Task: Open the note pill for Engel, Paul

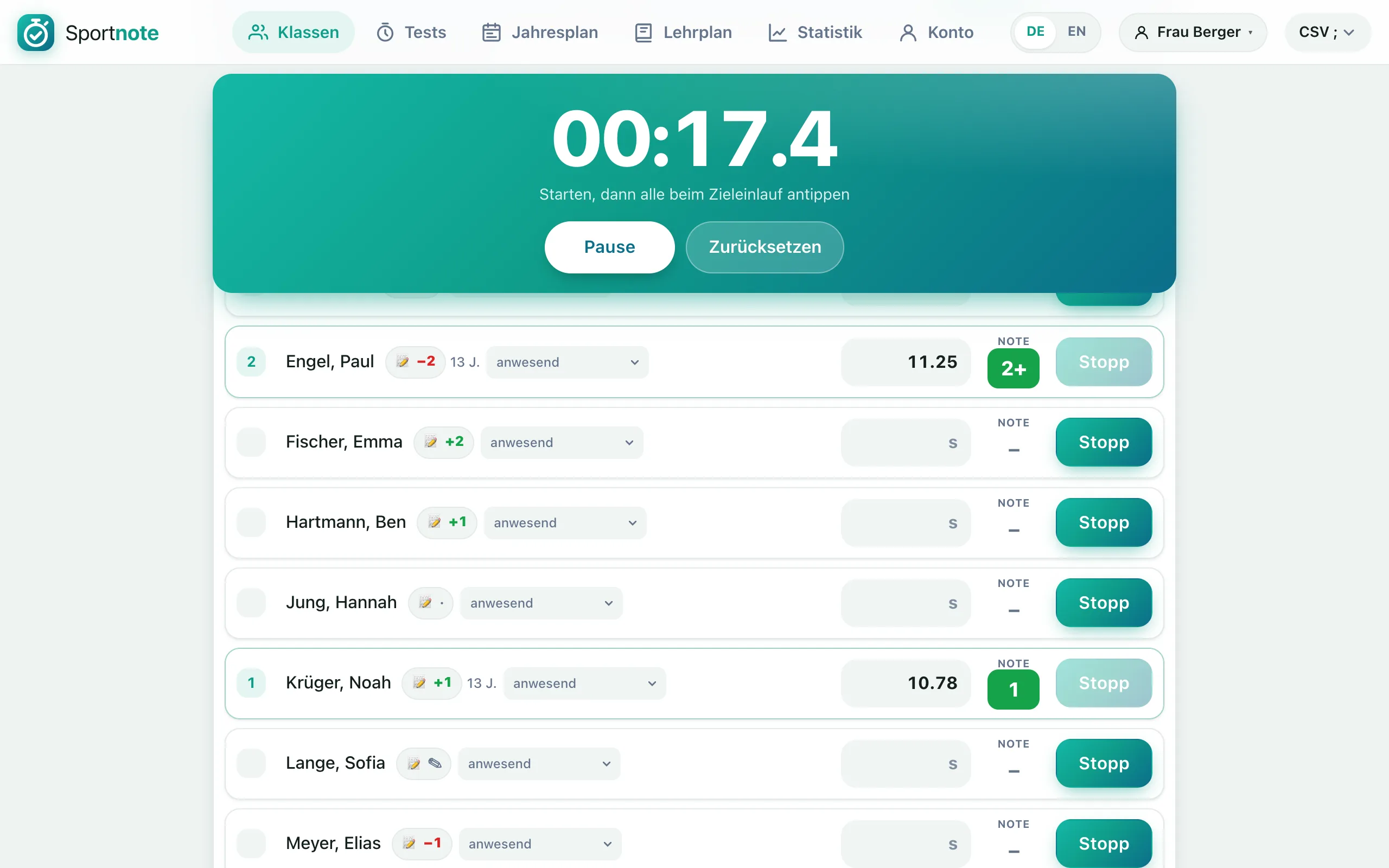Action: pyautogui.click(x=415, y=362)
